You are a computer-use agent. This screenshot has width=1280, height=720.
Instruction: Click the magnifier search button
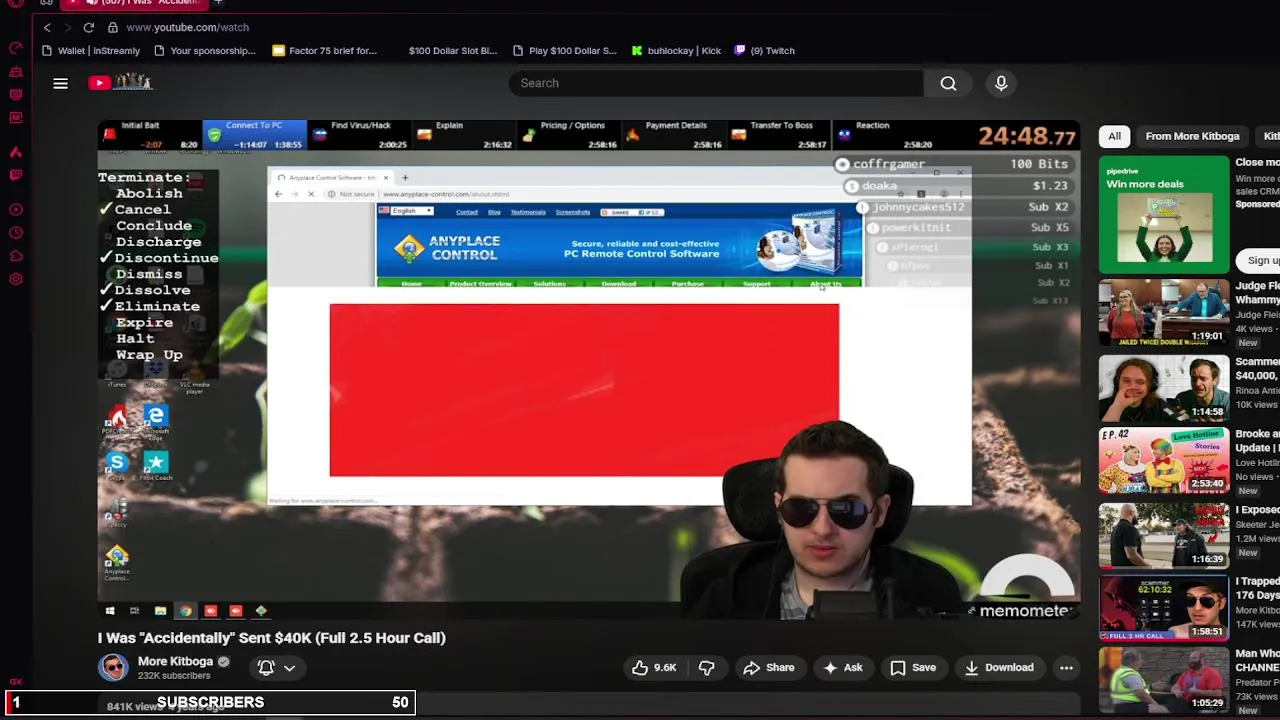pos(948,83)
